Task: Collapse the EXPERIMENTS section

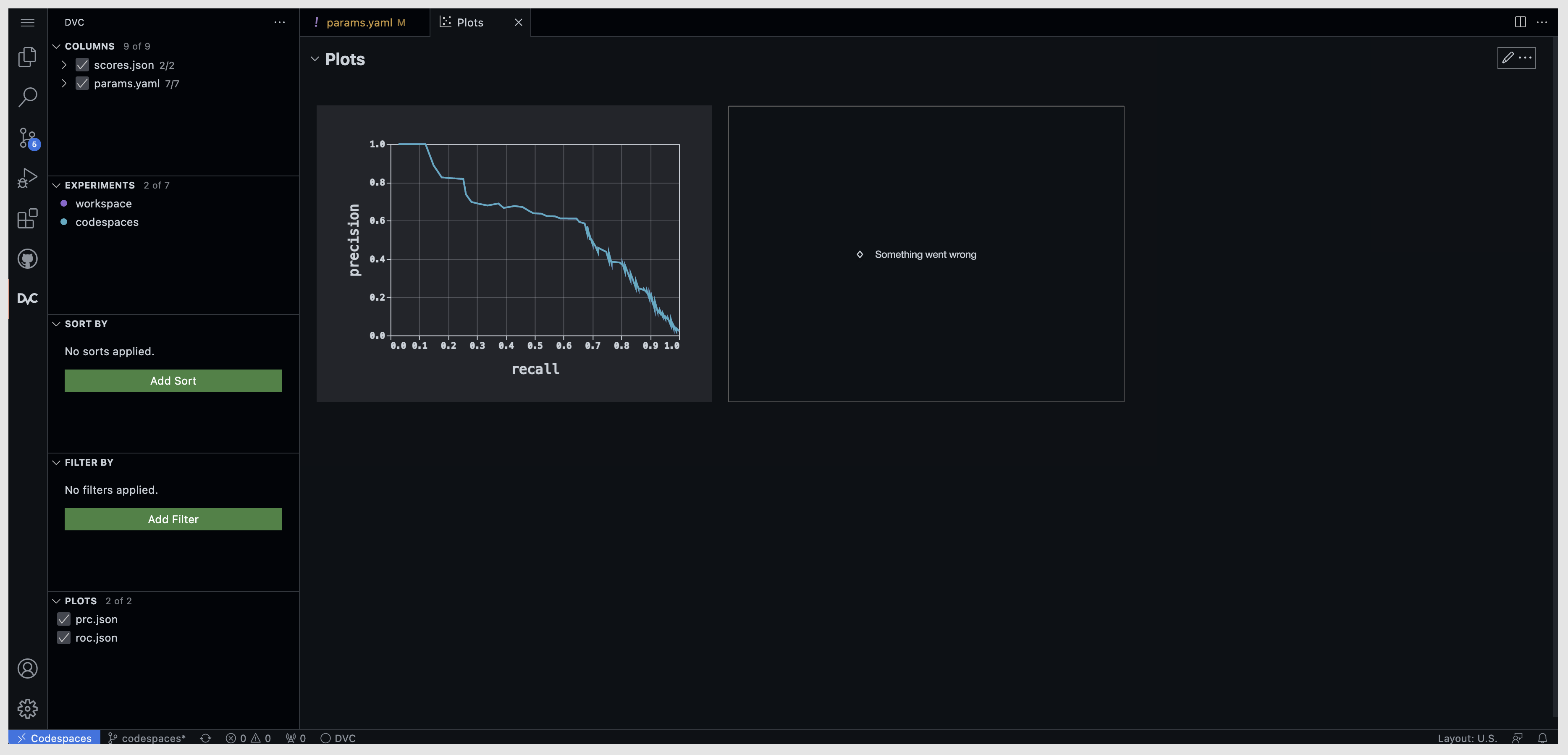Action: (56, 185)
